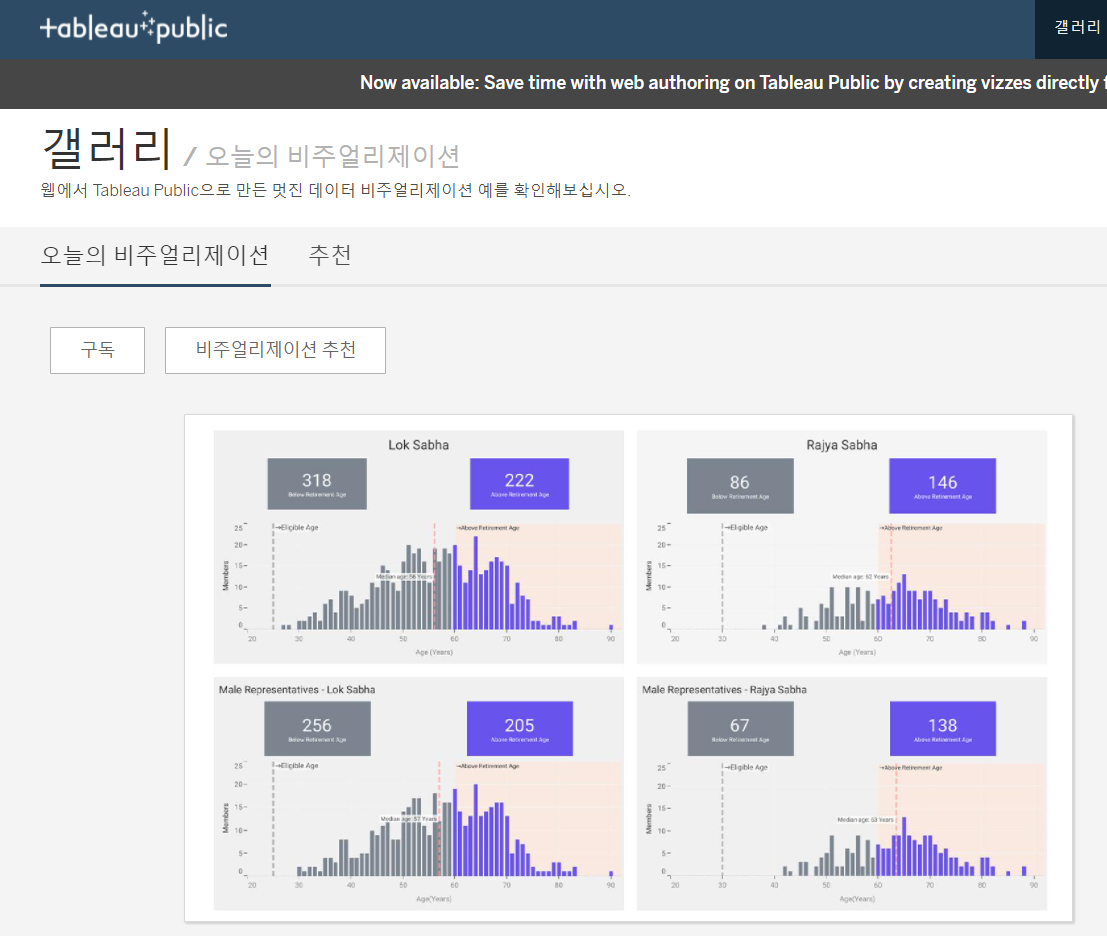Click the Tableau Public logo

(133, 28)
